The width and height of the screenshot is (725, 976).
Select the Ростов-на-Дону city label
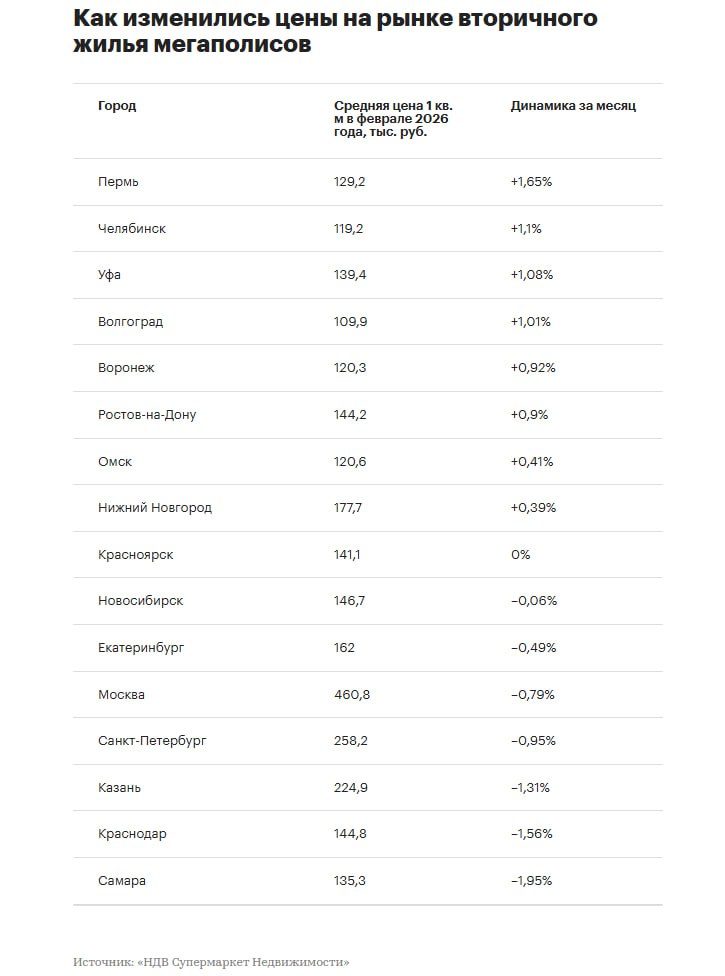tap(147, 415)
